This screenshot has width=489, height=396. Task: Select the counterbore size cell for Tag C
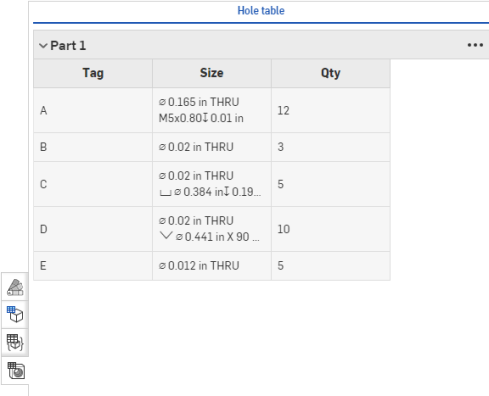coord(212,184)
